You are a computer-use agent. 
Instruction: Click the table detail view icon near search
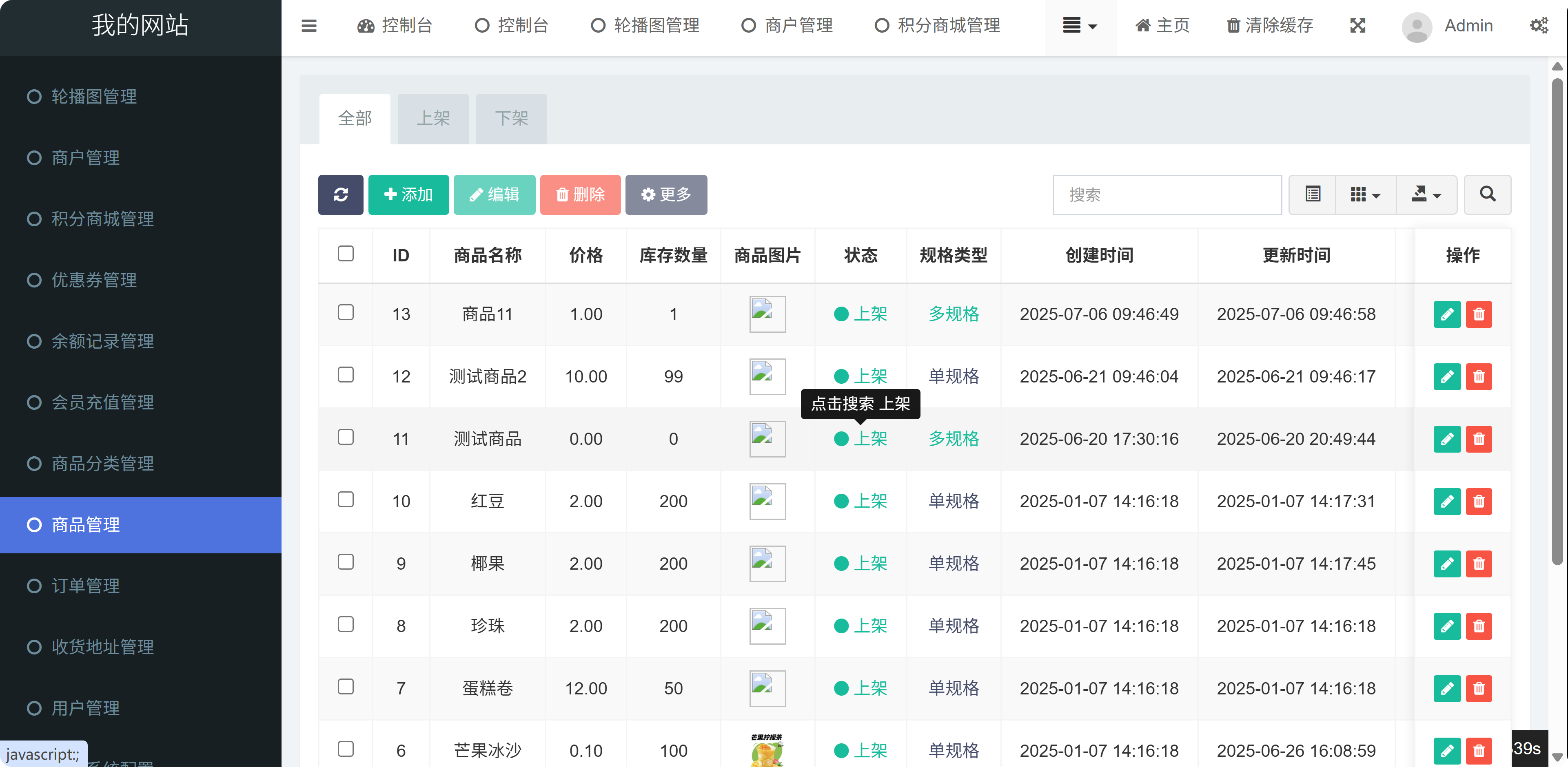pos(1312,195)
